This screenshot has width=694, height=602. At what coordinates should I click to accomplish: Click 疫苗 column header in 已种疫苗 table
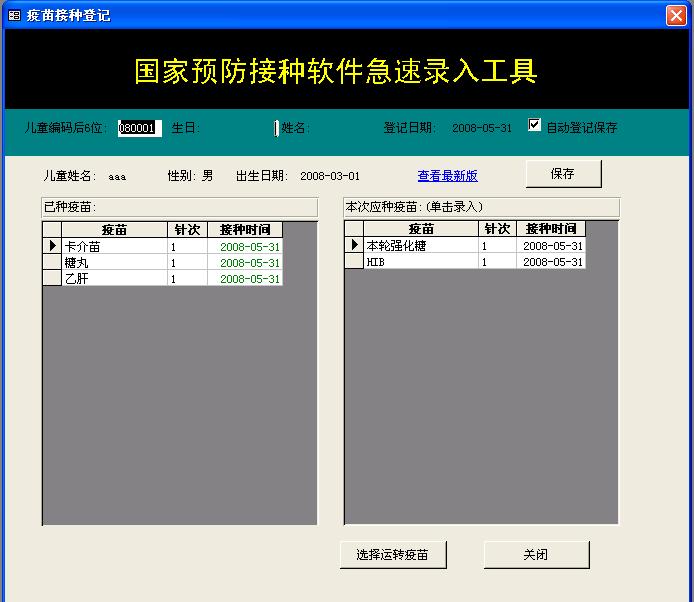pyautogui.click(x=114, y=229)
